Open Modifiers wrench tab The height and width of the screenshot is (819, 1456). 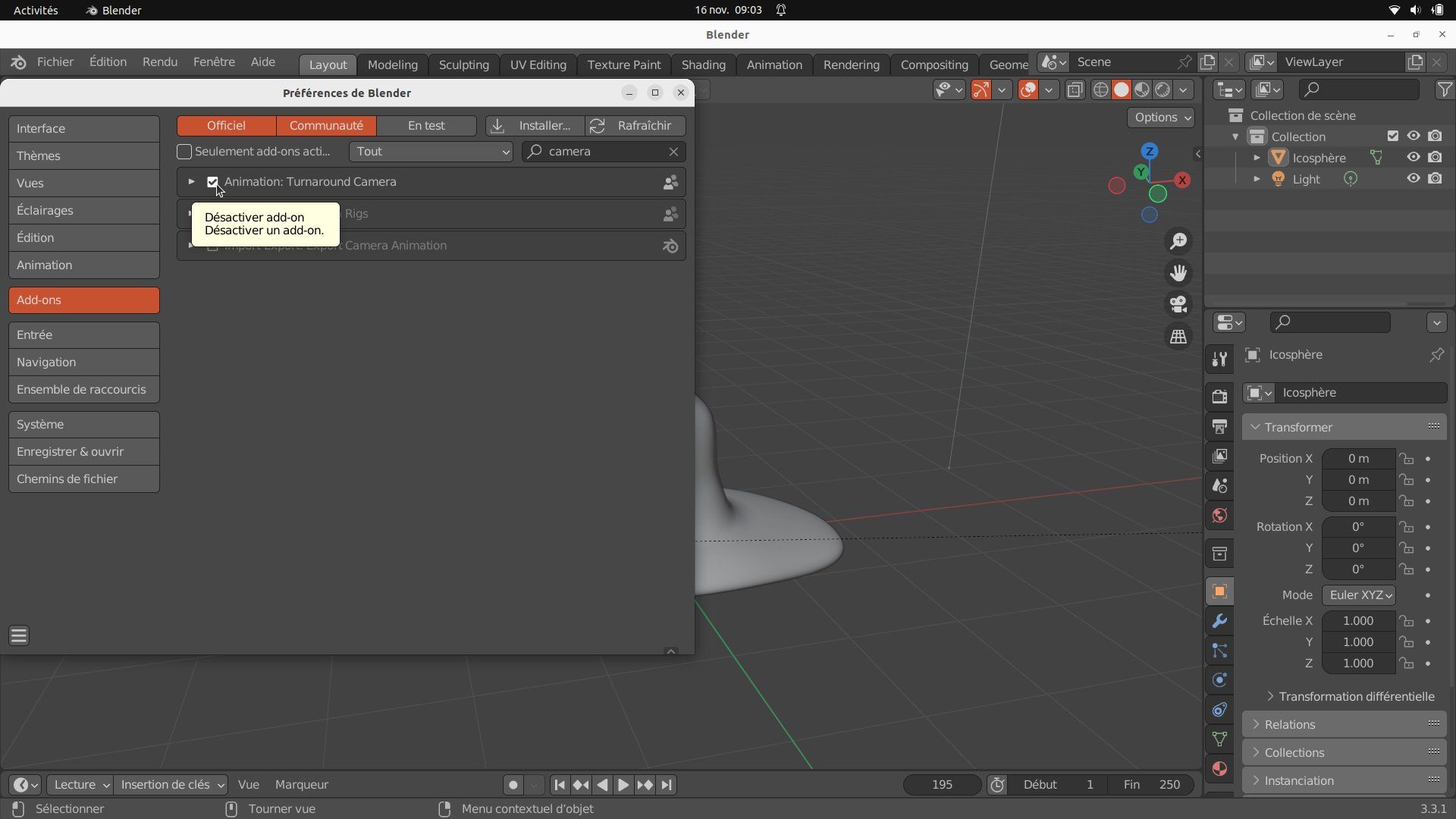1219,621
